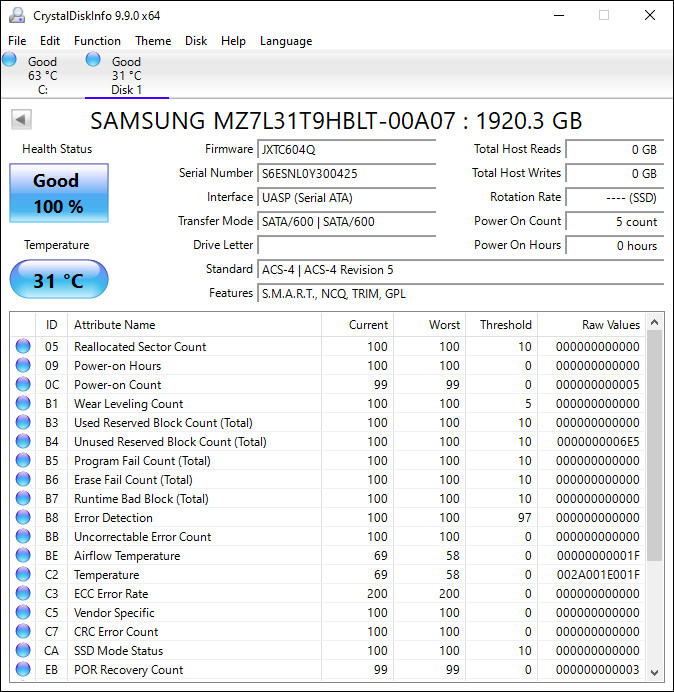
Task: Click status orb of Uncorrectable Error Count row
Action: point(23,536)
